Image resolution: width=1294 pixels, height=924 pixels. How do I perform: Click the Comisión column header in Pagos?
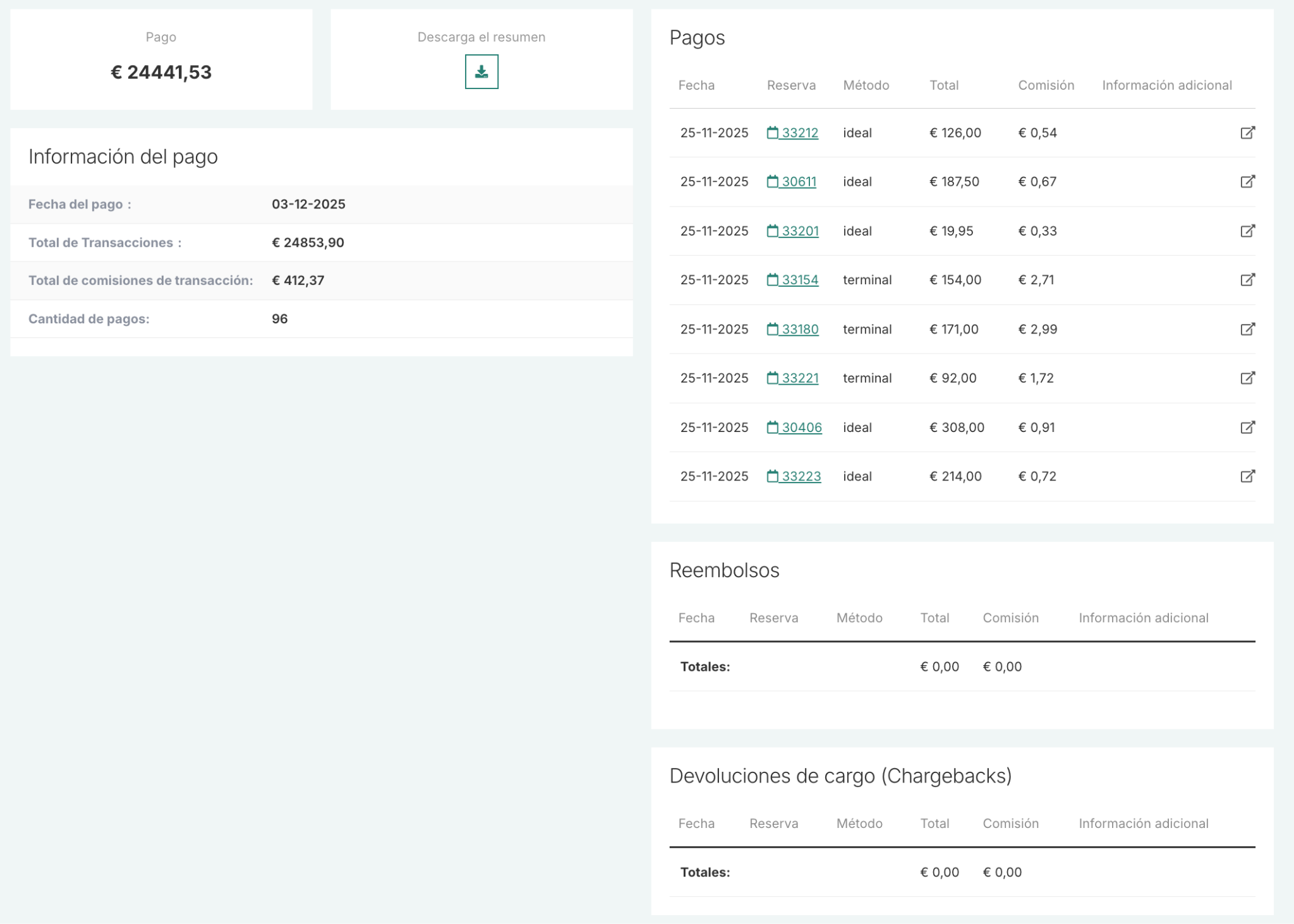pos(1046,85)
